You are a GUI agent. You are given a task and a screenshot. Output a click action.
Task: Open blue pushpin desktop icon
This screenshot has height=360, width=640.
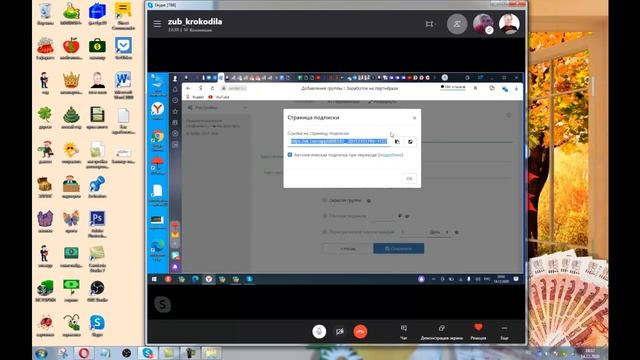[x=97, y=187]
